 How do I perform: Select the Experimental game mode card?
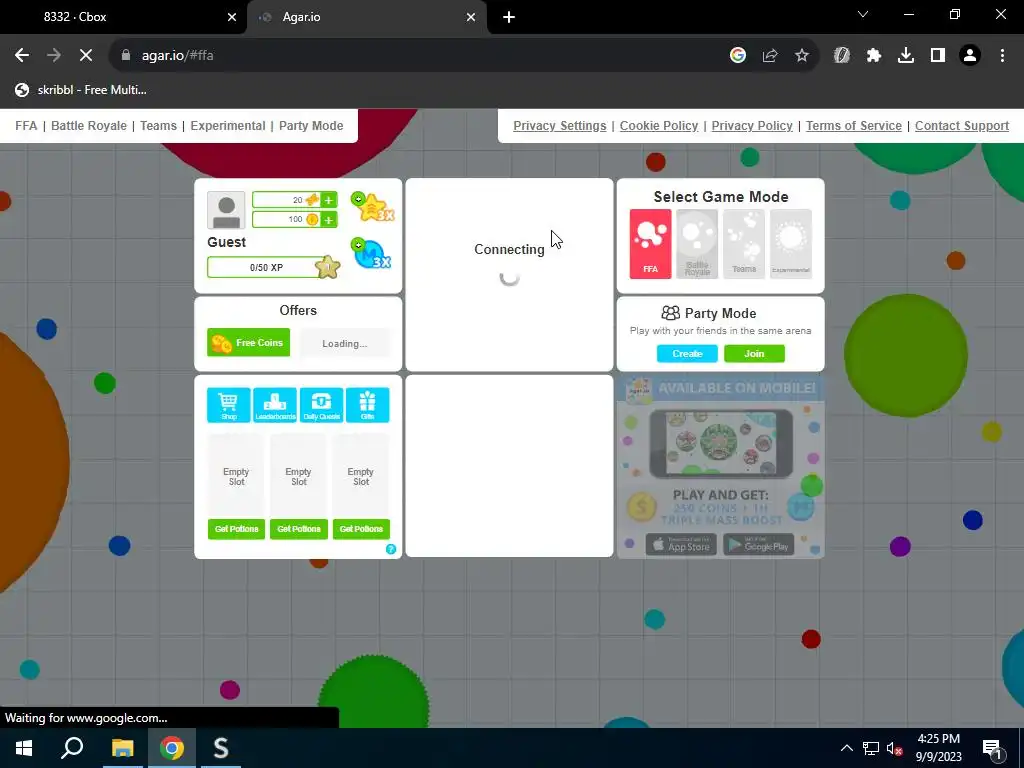point(791,244)
